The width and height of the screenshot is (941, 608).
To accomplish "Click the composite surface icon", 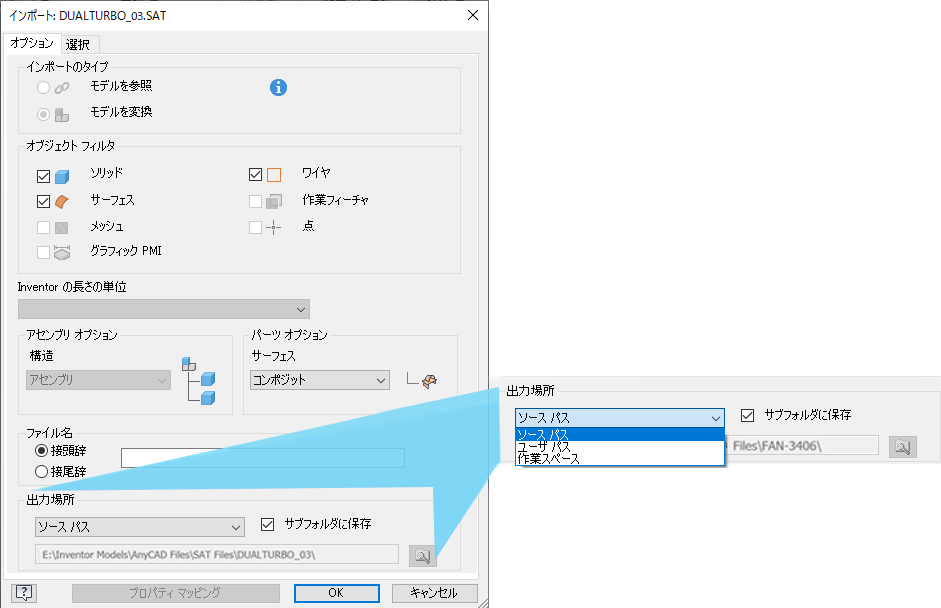I will 422,380.
